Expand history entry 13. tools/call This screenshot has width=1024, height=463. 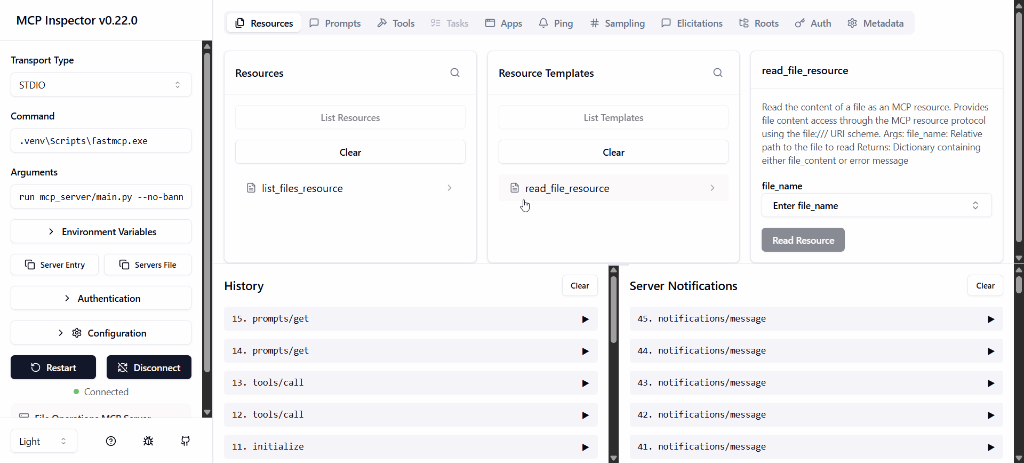pyautogui.click(x=411, y=383)
